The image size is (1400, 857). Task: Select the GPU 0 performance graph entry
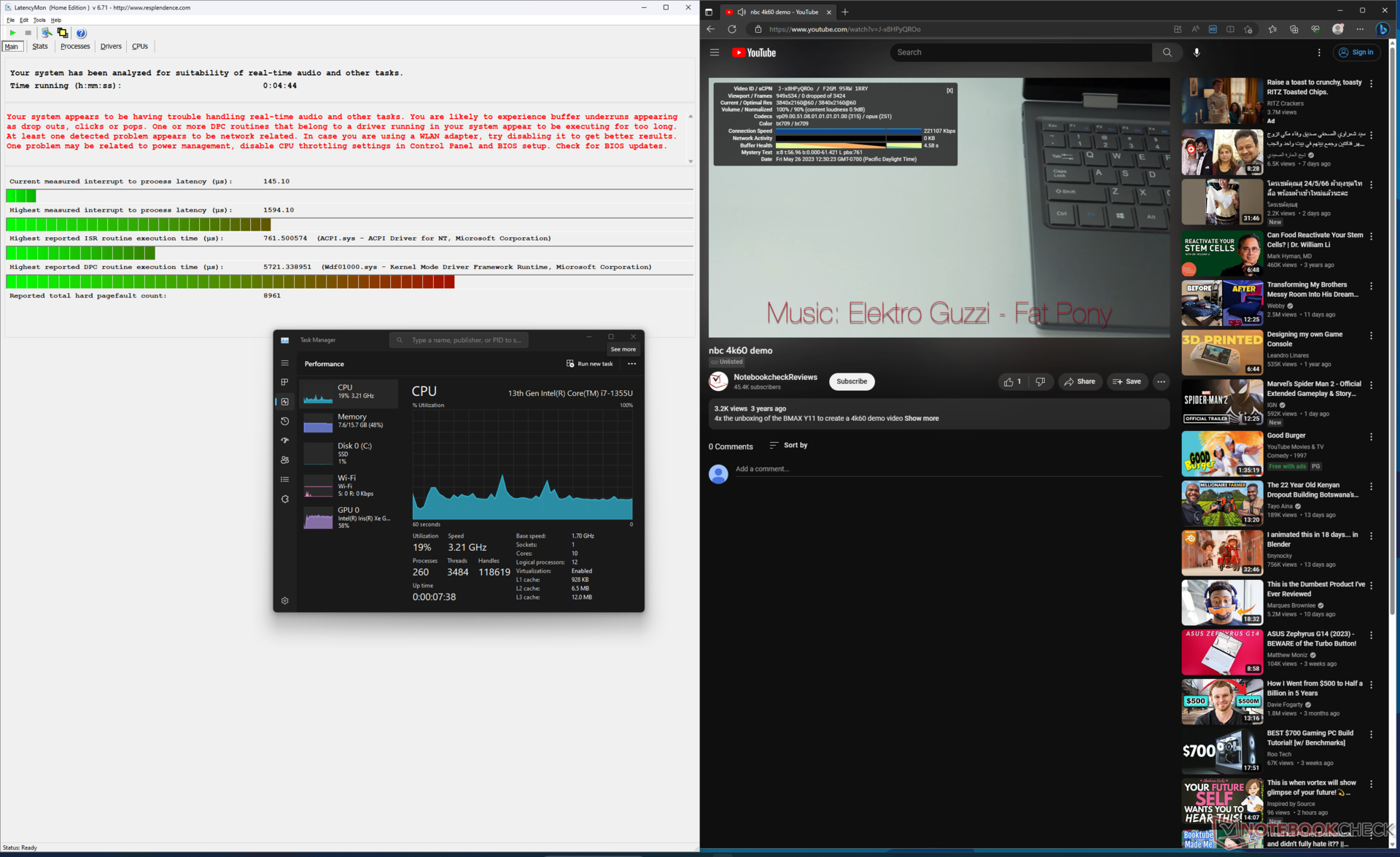pyautogui.click(x=349, y=517)
